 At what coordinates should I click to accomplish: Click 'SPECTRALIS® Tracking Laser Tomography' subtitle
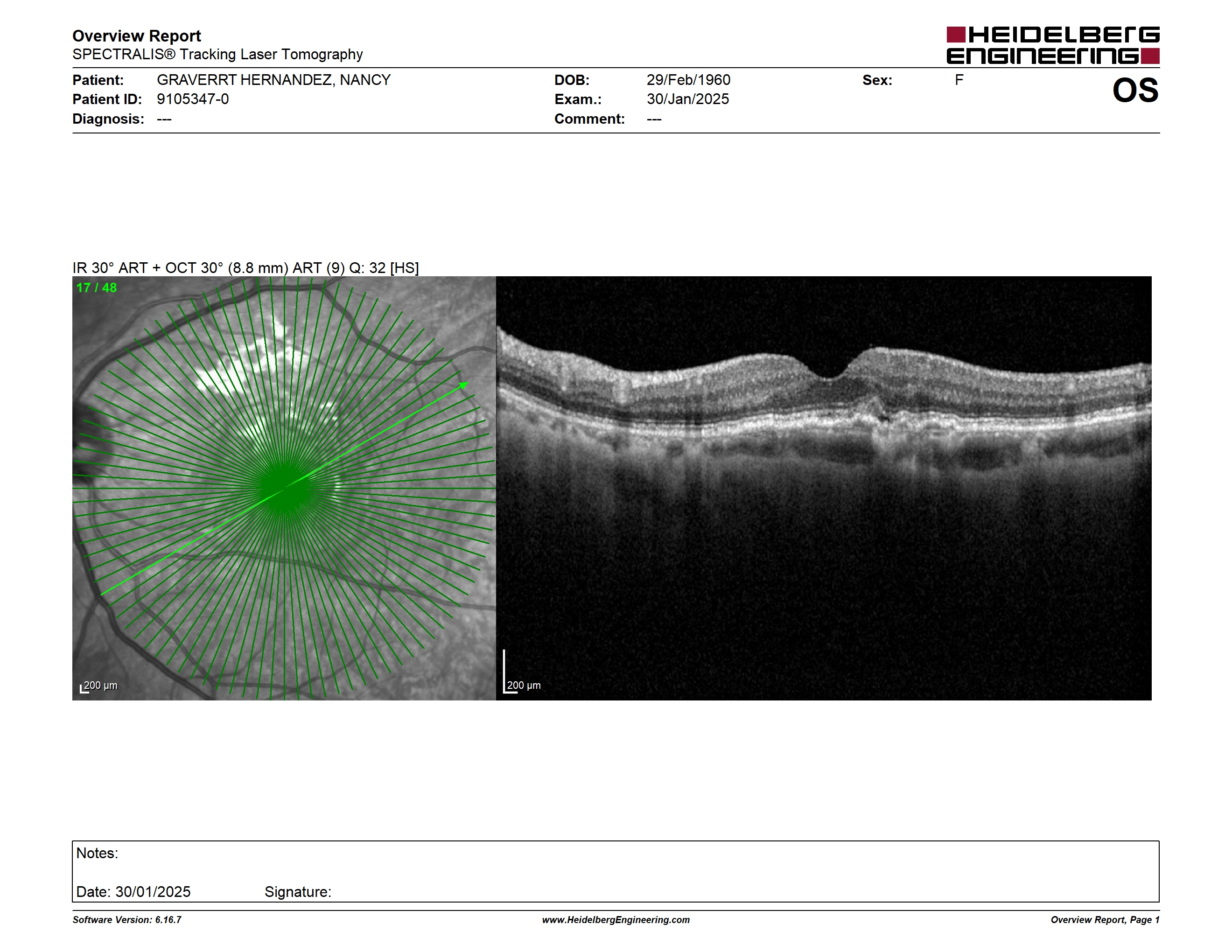tap(217, 54)
